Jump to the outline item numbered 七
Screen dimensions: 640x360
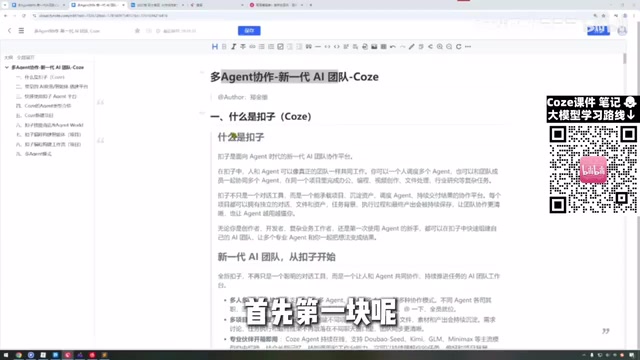[x=48, y=135]
